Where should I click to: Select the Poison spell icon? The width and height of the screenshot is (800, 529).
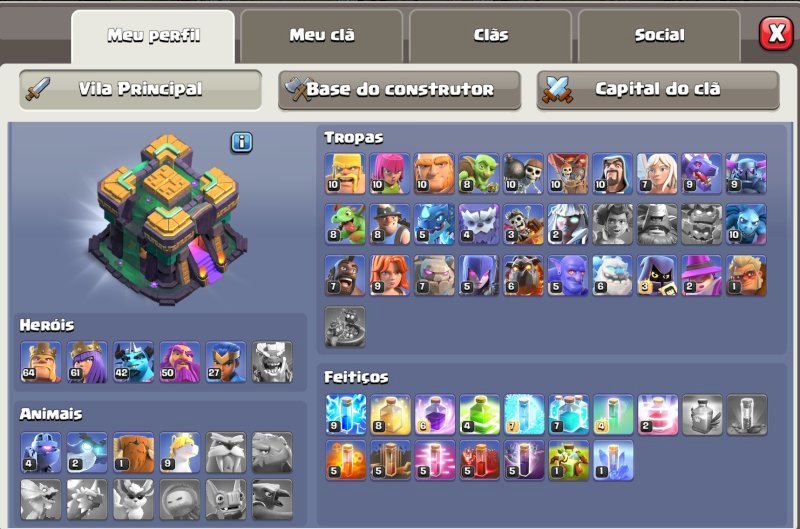[x=346, y=461]
